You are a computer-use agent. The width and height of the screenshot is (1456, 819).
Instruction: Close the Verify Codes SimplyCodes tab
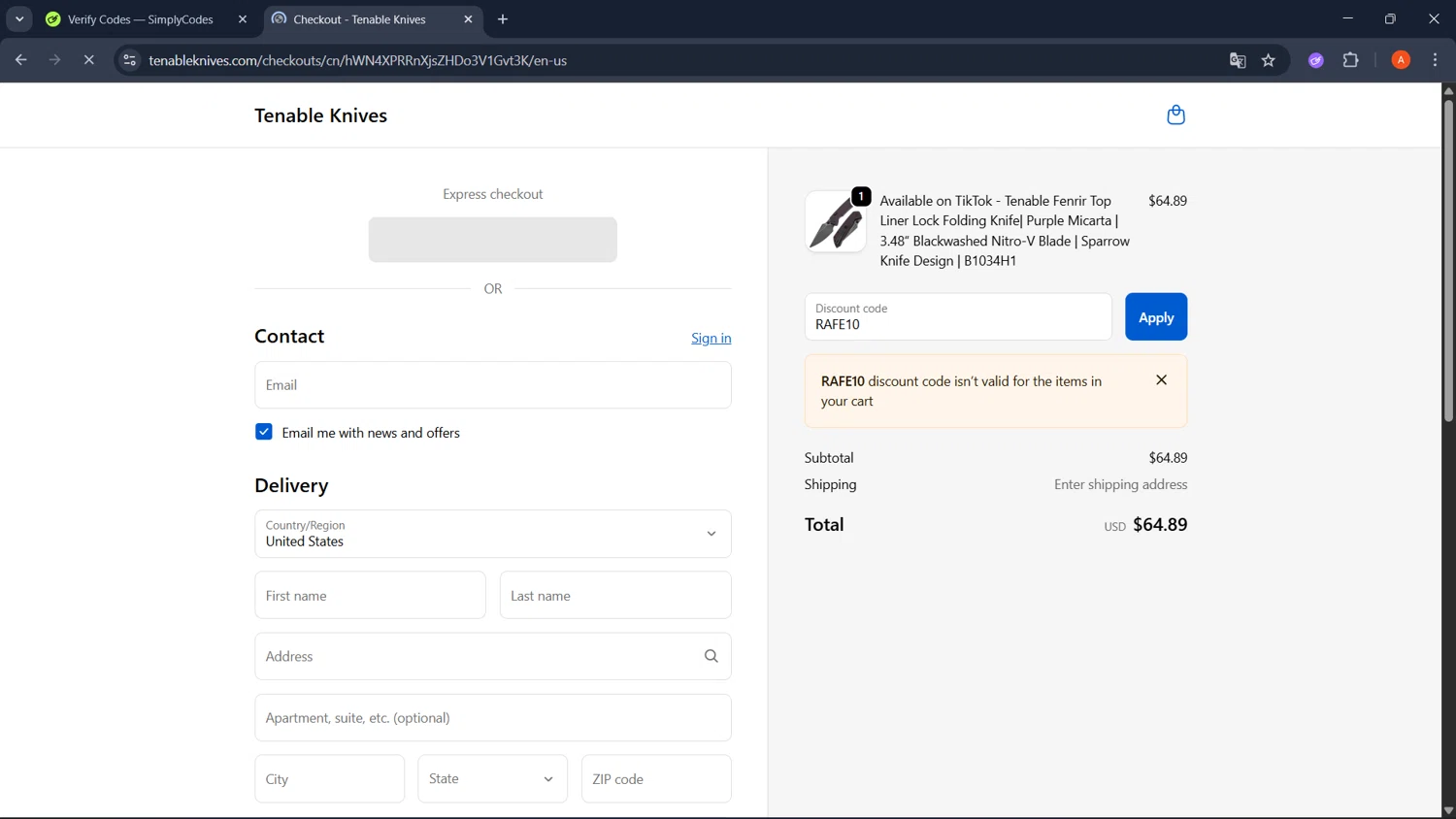tap(243, 19)
